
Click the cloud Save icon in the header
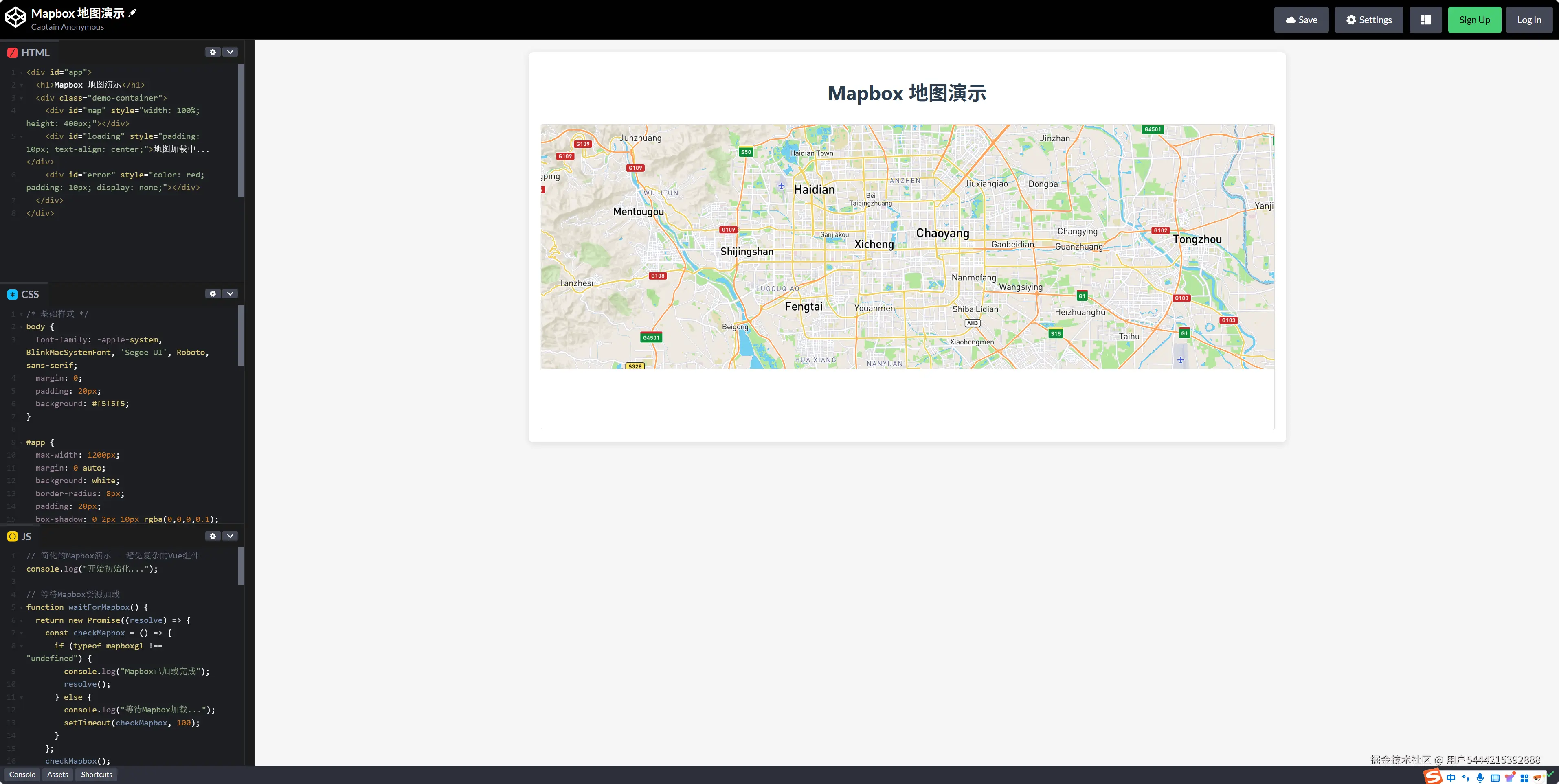[1291, 20]
